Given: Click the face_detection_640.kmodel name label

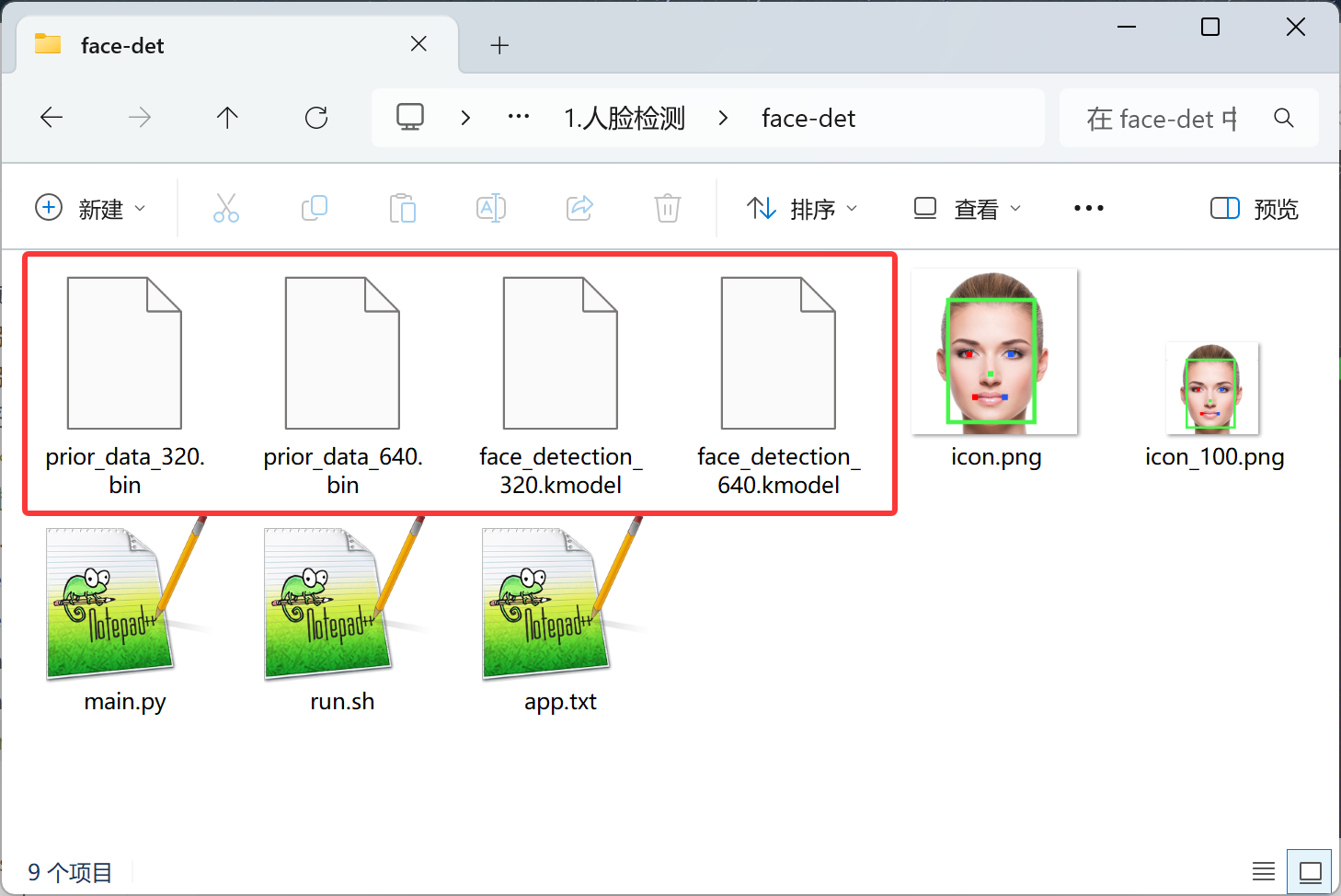Looking at the screenshot, I should pyautogui.click(x=779, y=471).
